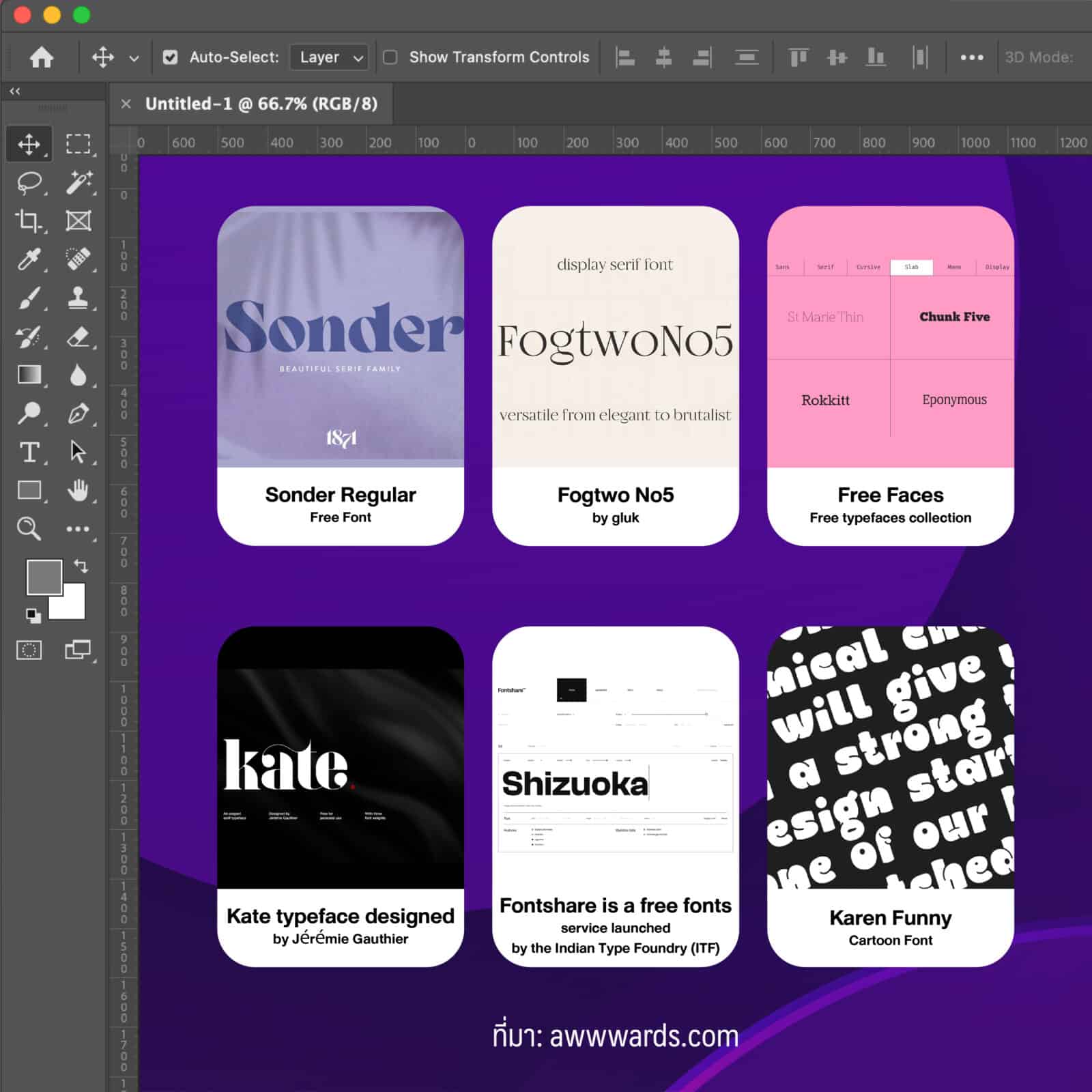
Task: Select the Magic Wand tool
Action: pyautogui.click(x=78, y=183)
